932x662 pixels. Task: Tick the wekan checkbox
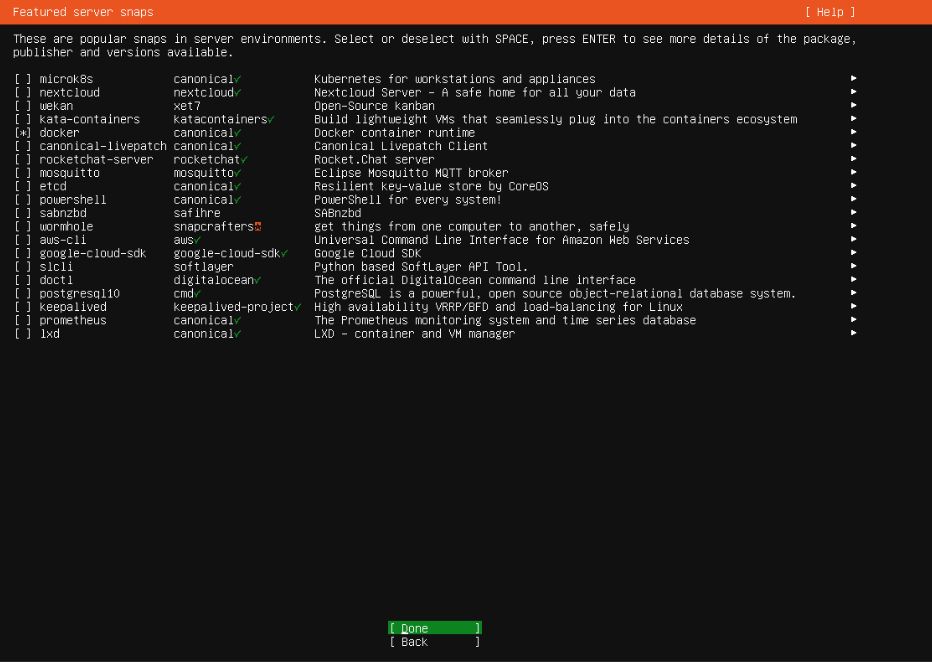point(23,106)
